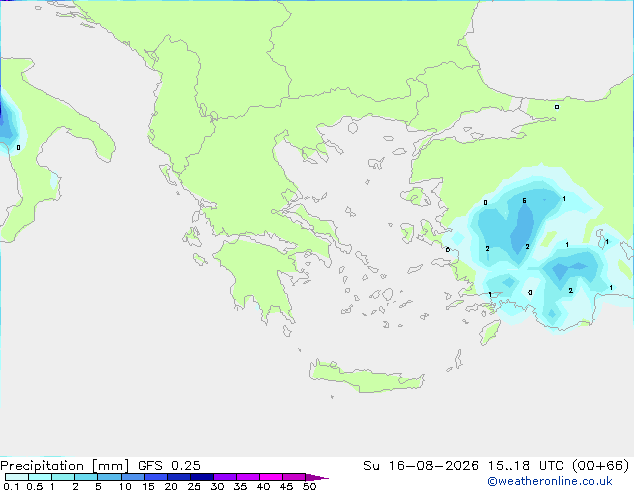Click the "(00+66)" forecast offset text
This screenshot has width=634, height=490.
click(x=601, y=466)
